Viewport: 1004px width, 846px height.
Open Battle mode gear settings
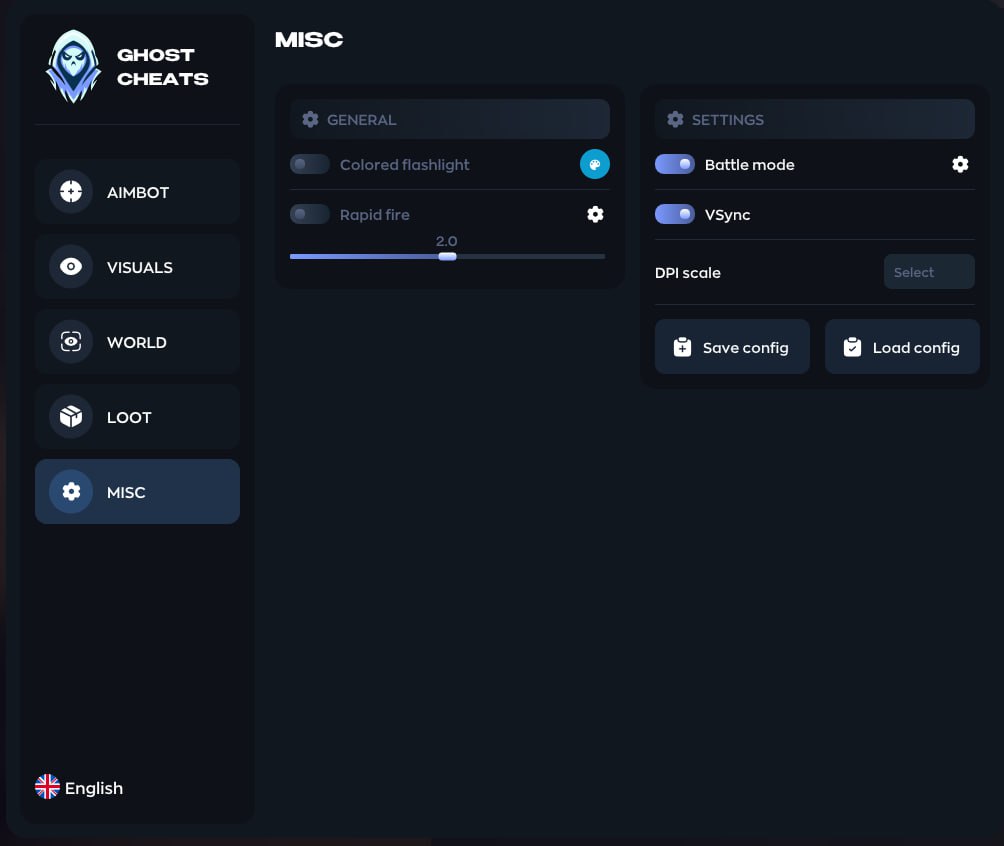click(960, 165)
